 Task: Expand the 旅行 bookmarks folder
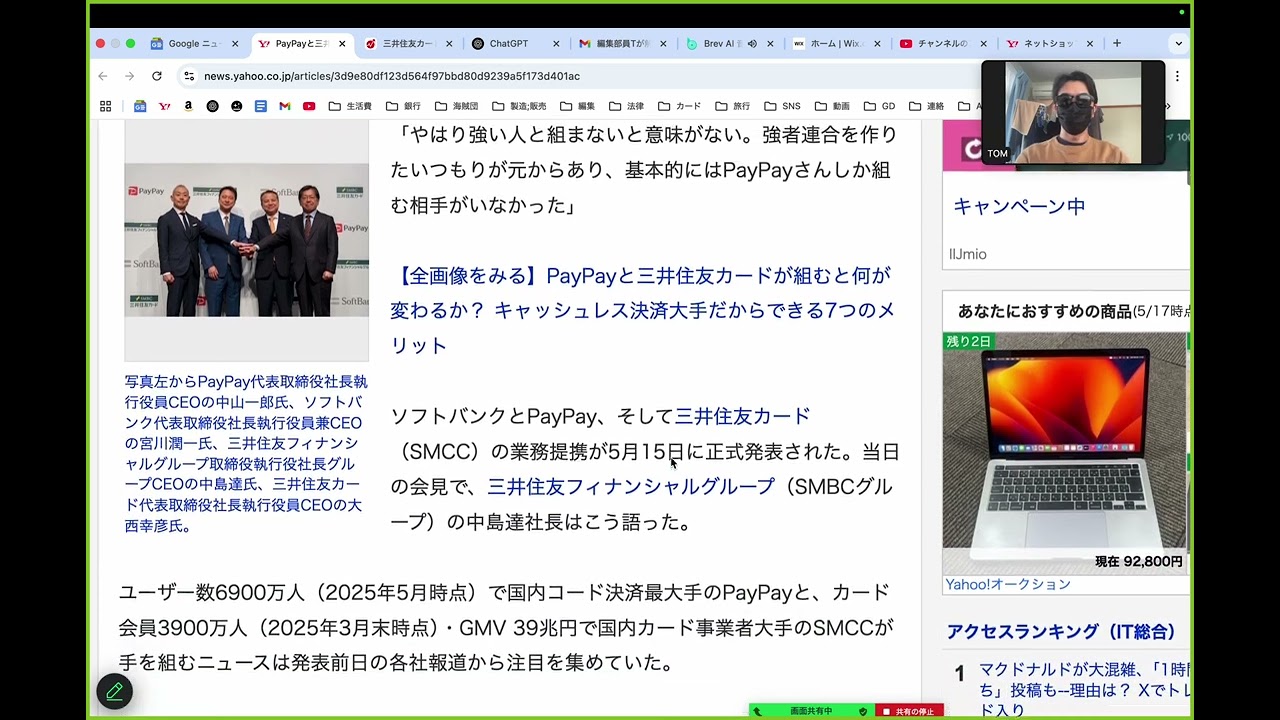pyautogui.click(x=731, y=106)
